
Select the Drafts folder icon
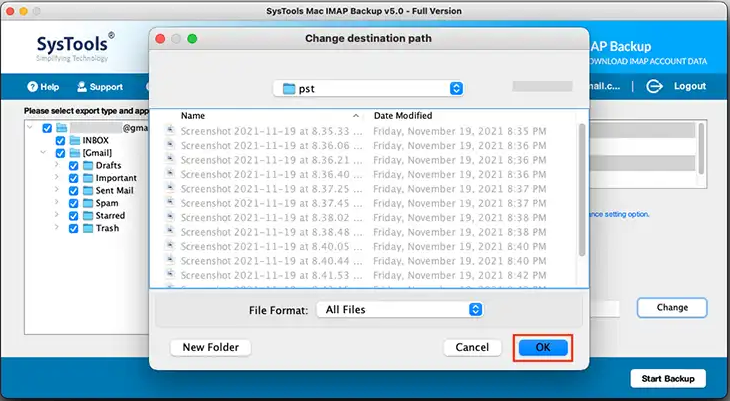pyautogui.click(x=88, y=165)
